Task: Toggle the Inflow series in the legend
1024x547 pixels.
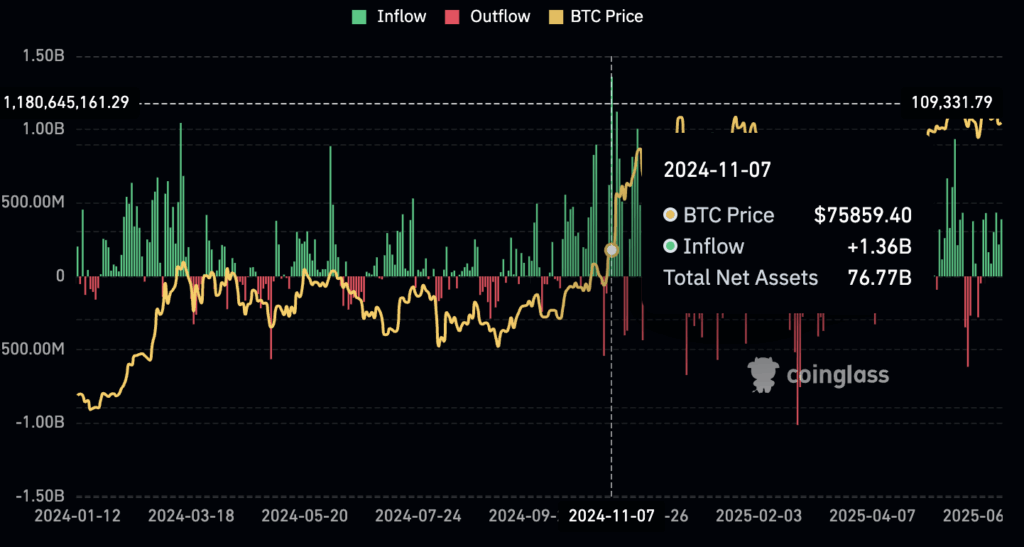Action: (x=389, y=16)
